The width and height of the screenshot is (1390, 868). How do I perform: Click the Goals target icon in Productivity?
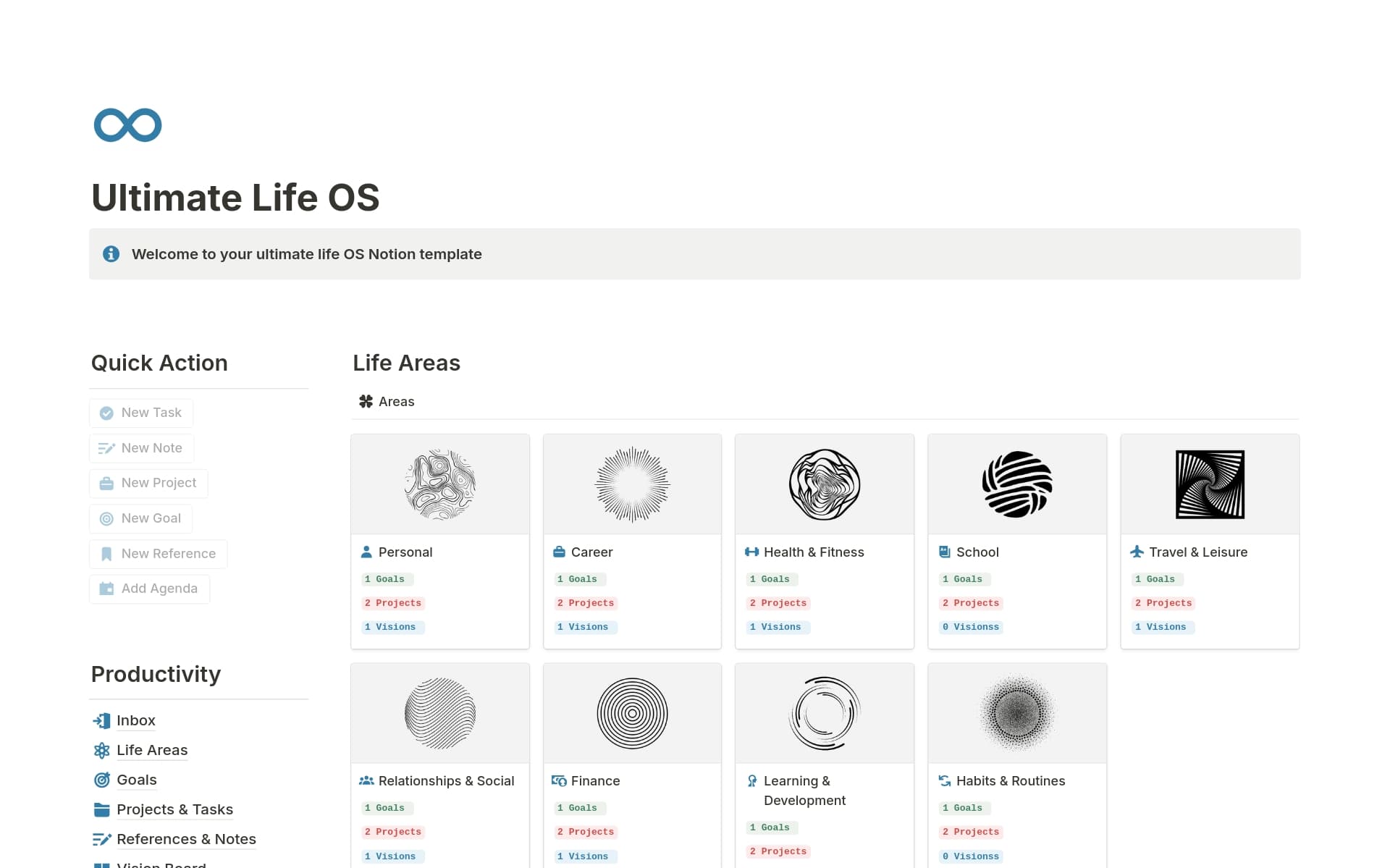(101, 780)
